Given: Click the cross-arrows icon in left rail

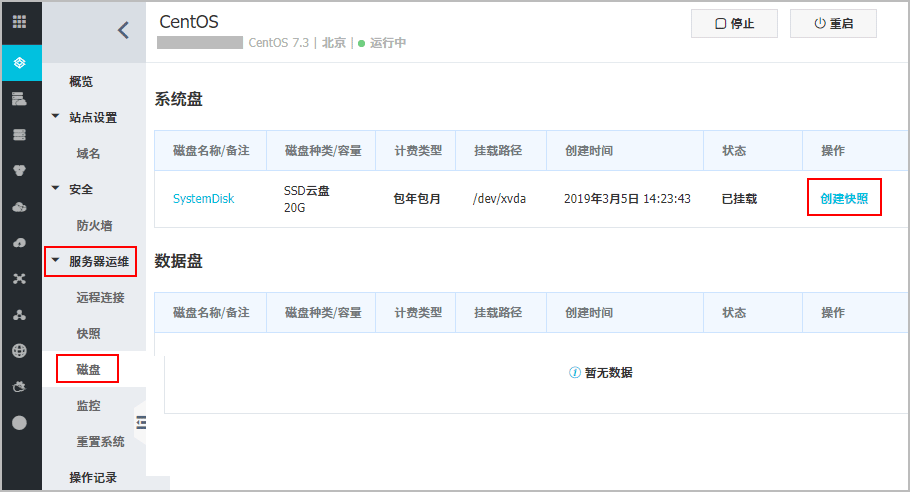Looking at the screenshot, I should pyautogui.click(x=20, y=278).
